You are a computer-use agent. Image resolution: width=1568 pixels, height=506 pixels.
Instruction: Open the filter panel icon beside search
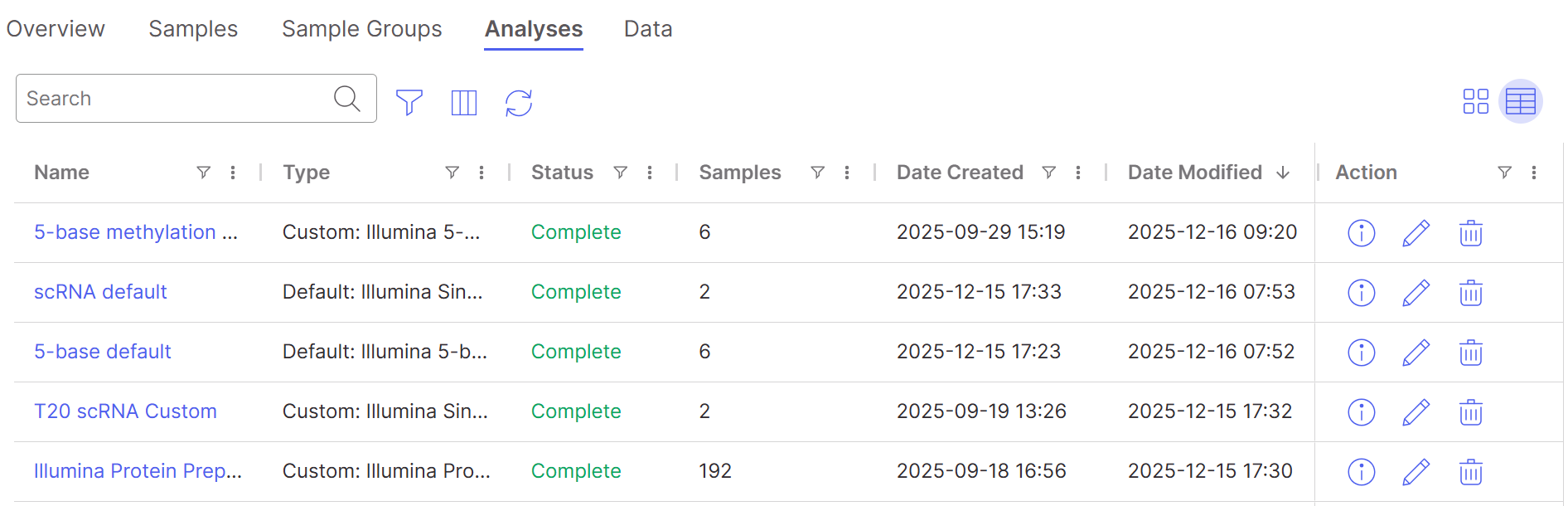click(409, 102)
